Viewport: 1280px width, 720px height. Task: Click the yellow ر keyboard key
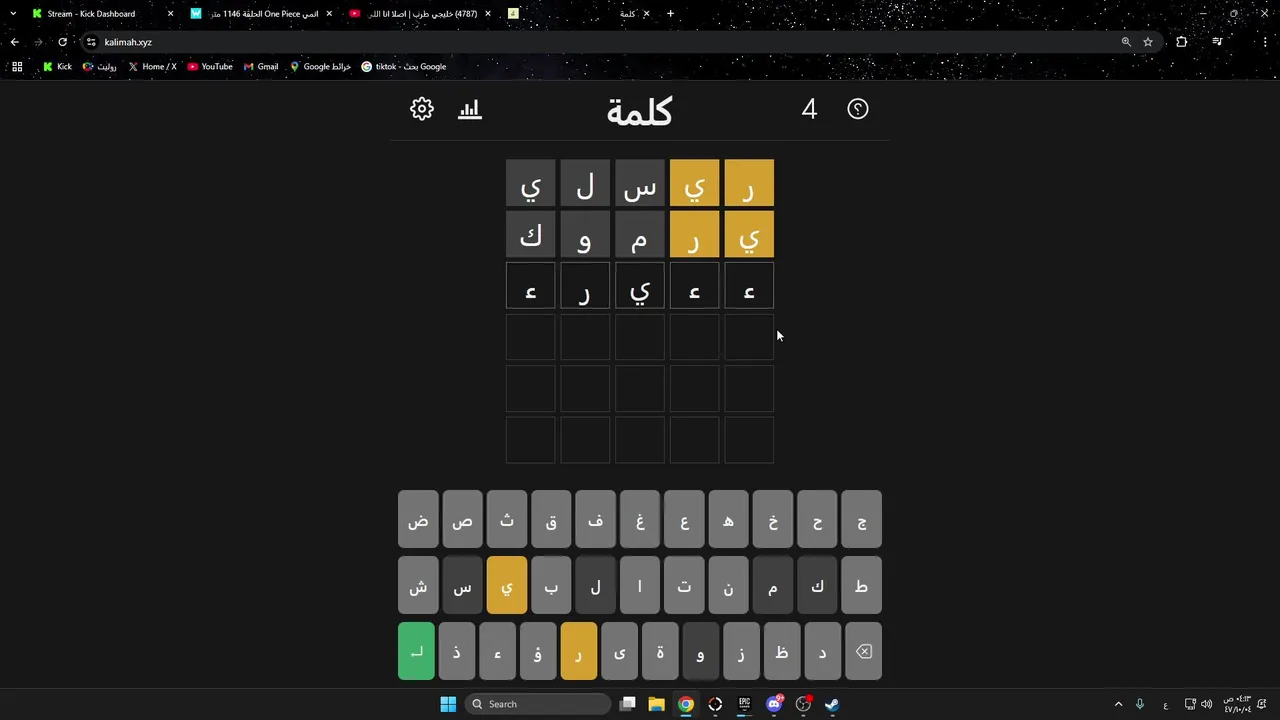(x=579, y=651)
